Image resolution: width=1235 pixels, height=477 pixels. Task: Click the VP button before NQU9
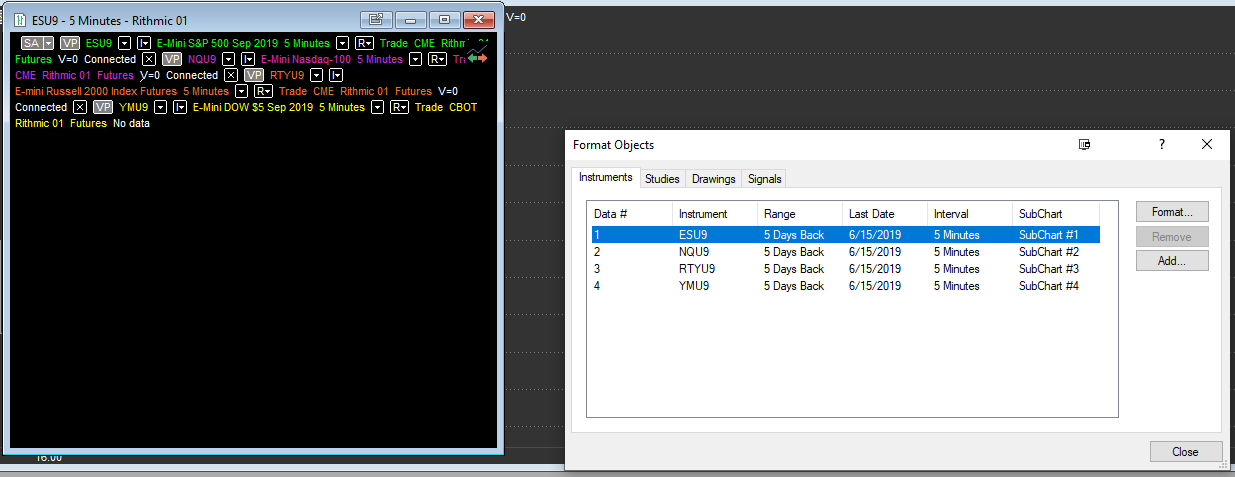click(173, 59)
